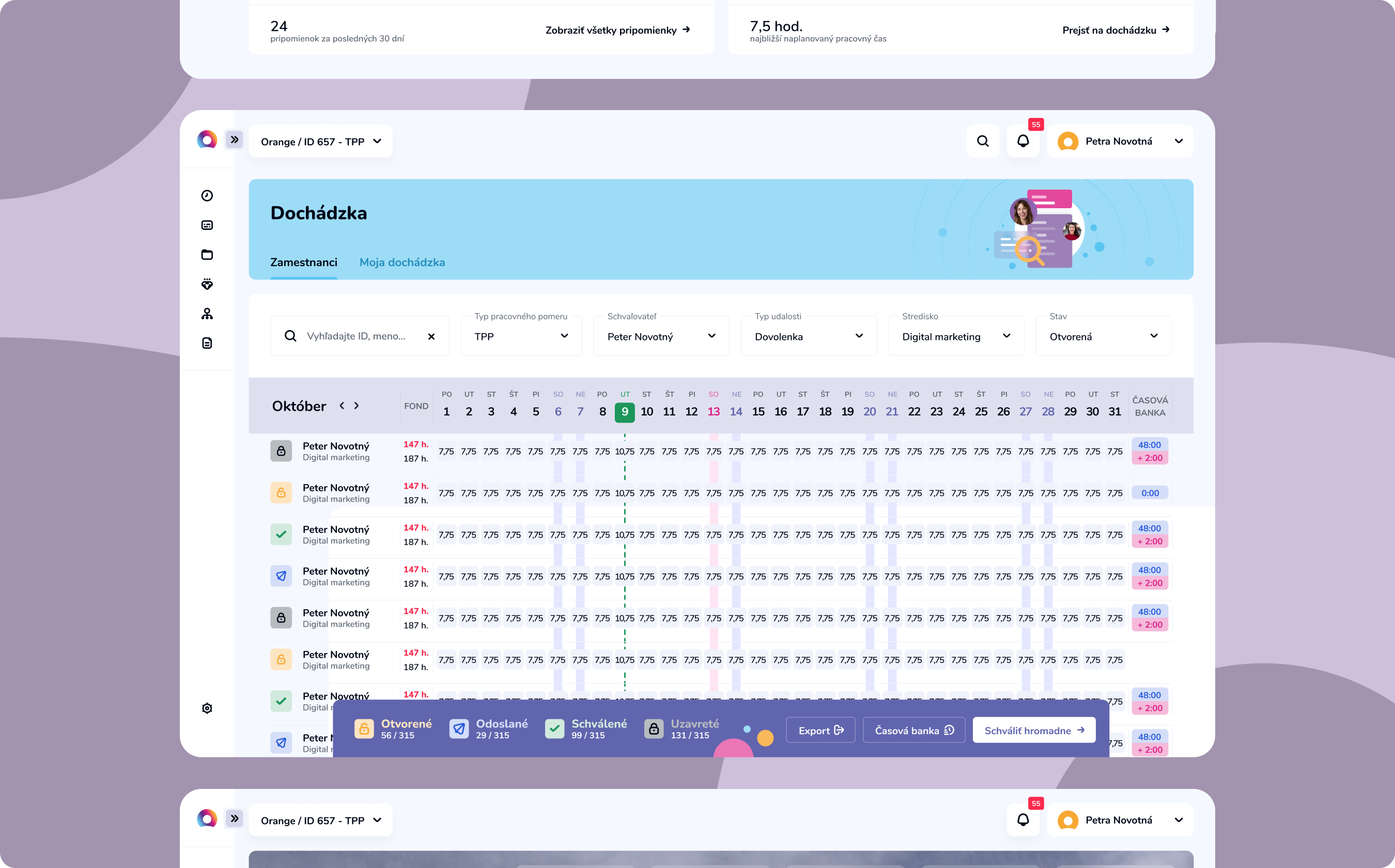Screen dimensions: 1395x868
Task: Open the diamond benefits icon in the sidebar
Action: 207,284
